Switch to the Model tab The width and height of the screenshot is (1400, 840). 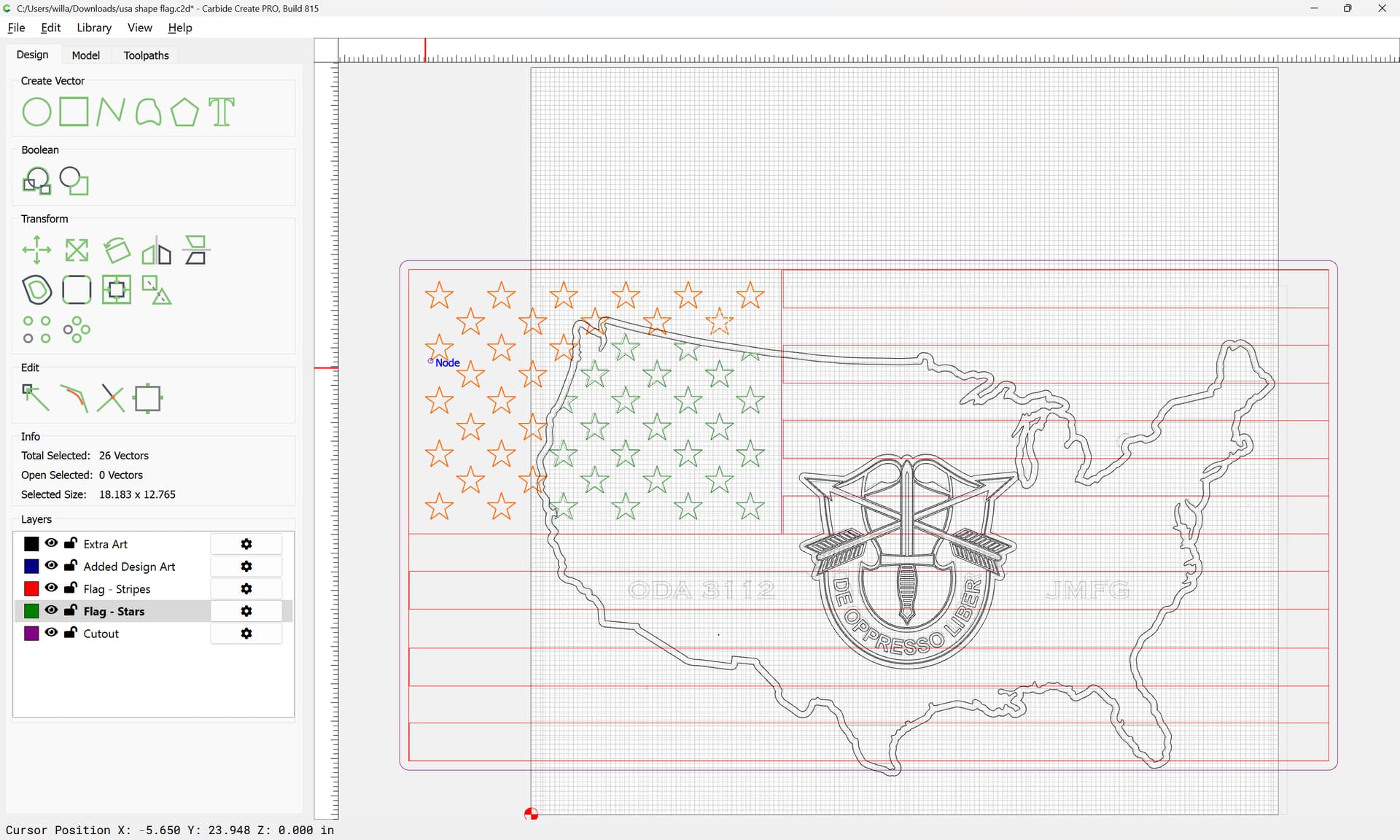86,55
